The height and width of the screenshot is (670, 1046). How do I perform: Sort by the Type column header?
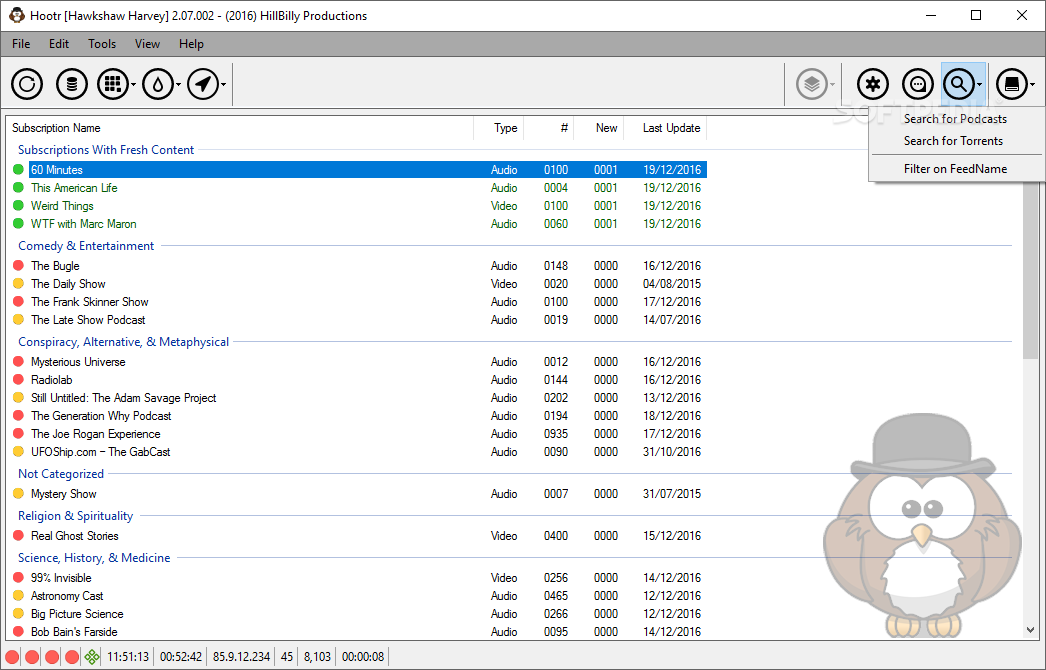click(x=499, y=128)
